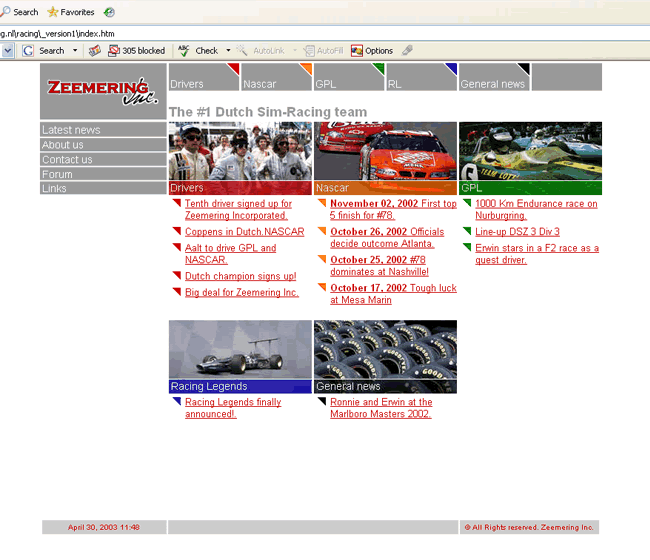Click the Zeemering Inc. logo
650x560 pixels.
tap(103, 91)
